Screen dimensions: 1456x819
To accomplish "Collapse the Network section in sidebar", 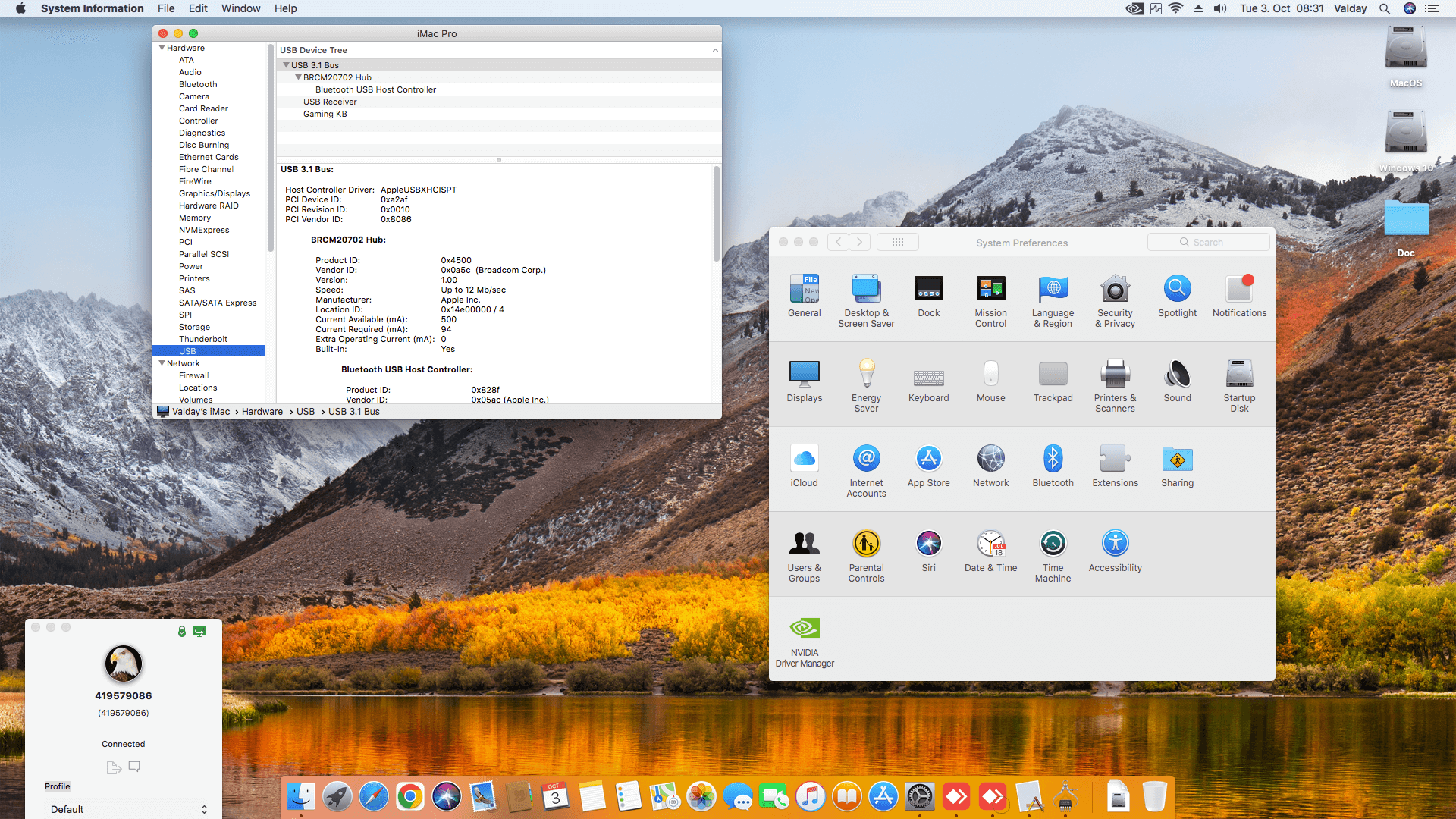I will pos(162,363).
